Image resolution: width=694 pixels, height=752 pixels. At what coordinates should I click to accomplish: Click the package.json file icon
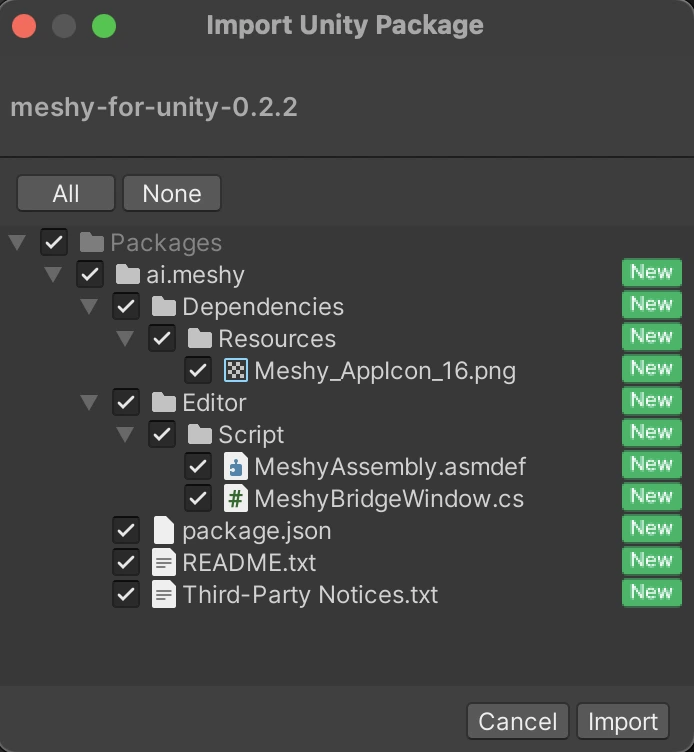[163, 531]
